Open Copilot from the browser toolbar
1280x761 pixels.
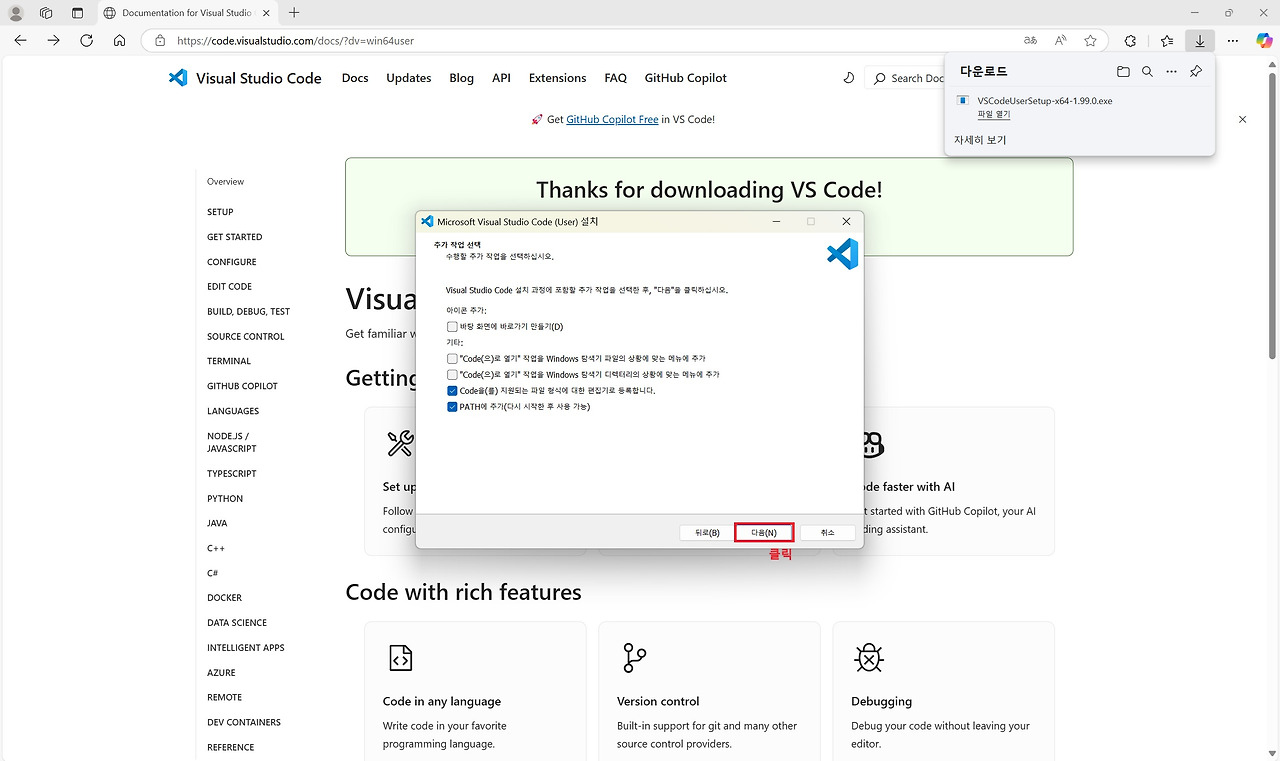click(x=1264, y=40)
